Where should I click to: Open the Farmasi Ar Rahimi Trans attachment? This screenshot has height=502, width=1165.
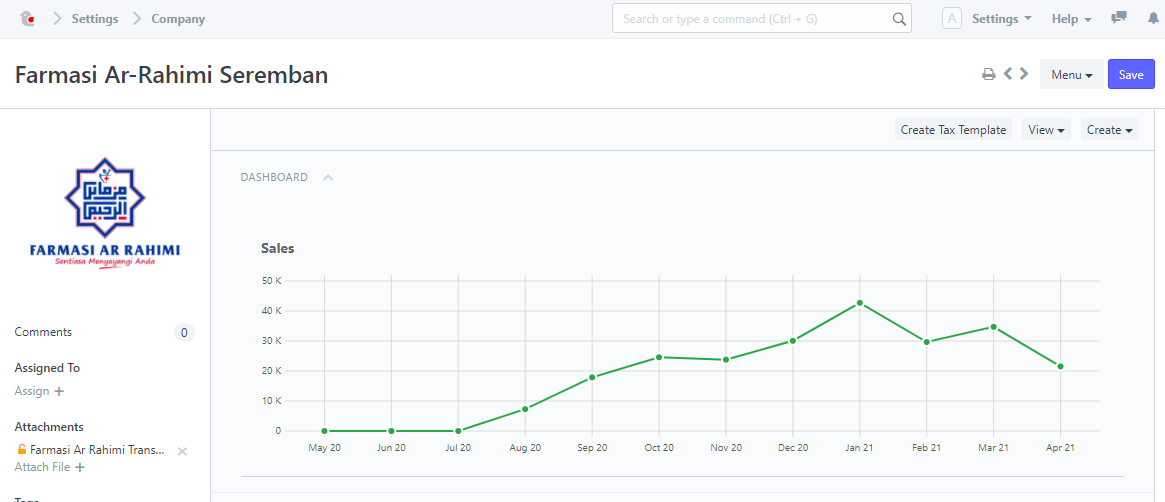point(97,450)
